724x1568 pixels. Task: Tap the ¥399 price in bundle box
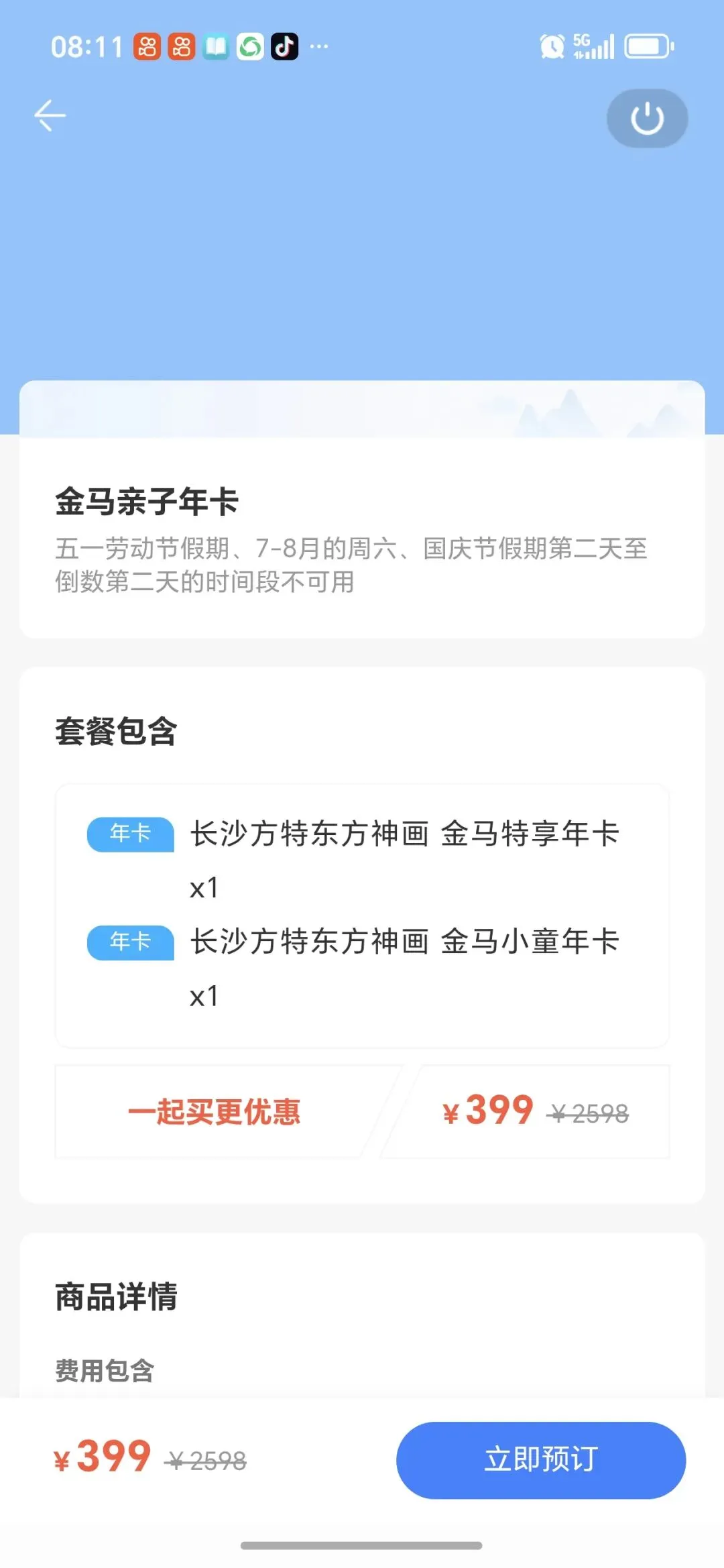488,1111
